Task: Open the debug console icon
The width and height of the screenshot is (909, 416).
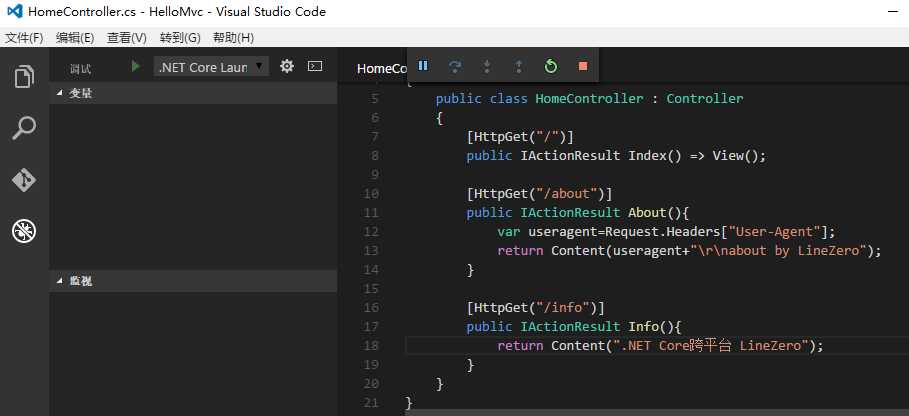Action: click(x=315, y=66)
